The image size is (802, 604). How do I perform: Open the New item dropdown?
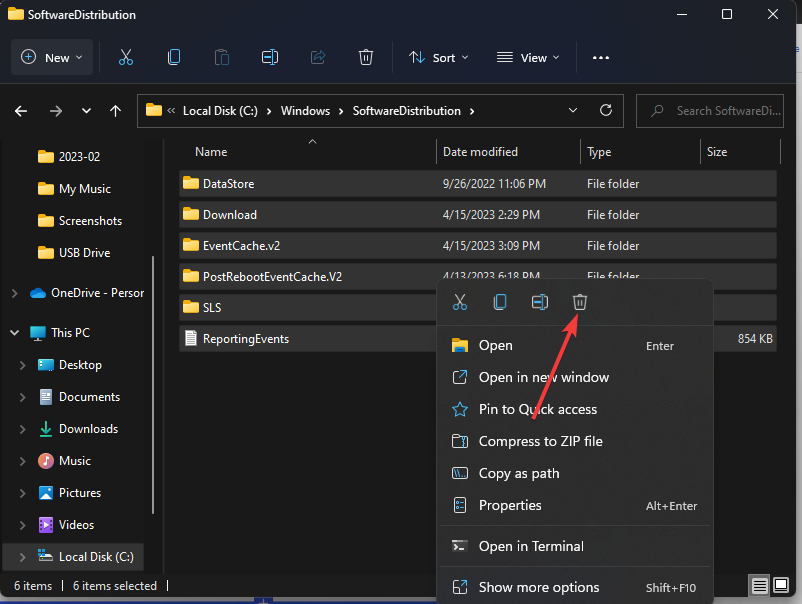[x=52, y=57]
